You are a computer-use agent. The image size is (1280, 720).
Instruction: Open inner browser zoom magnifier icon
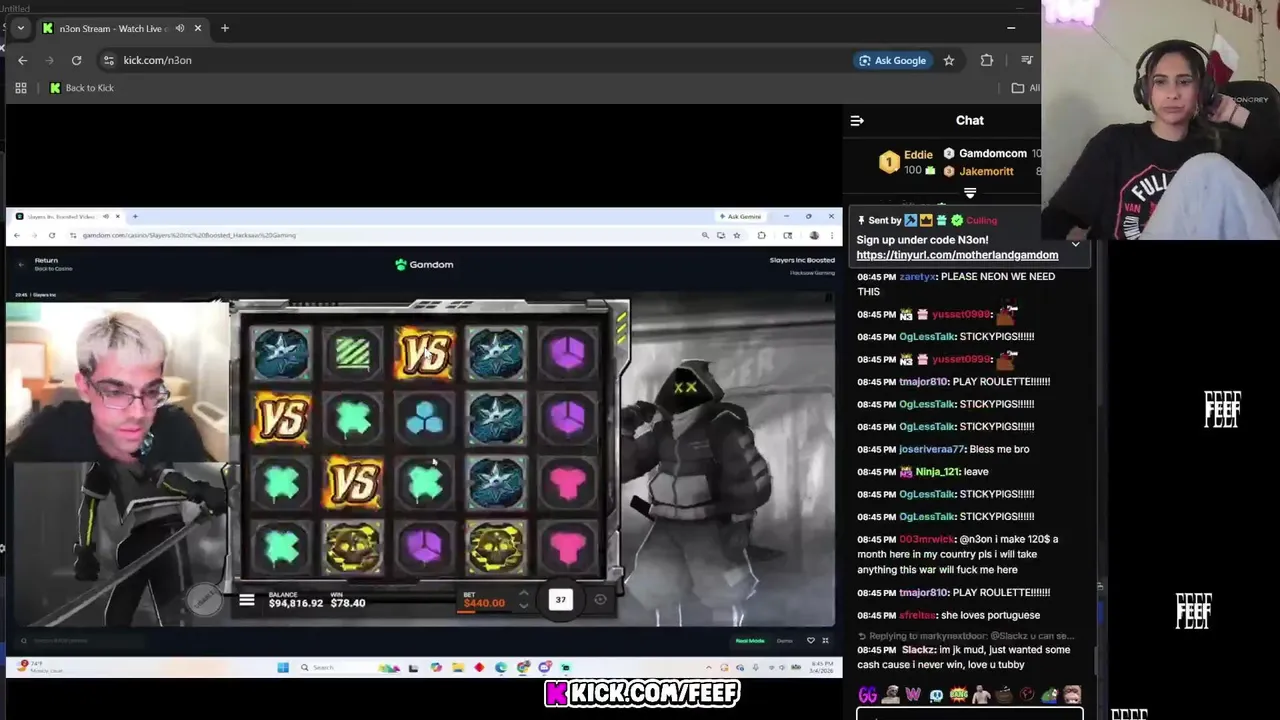(x=705, y=235)
